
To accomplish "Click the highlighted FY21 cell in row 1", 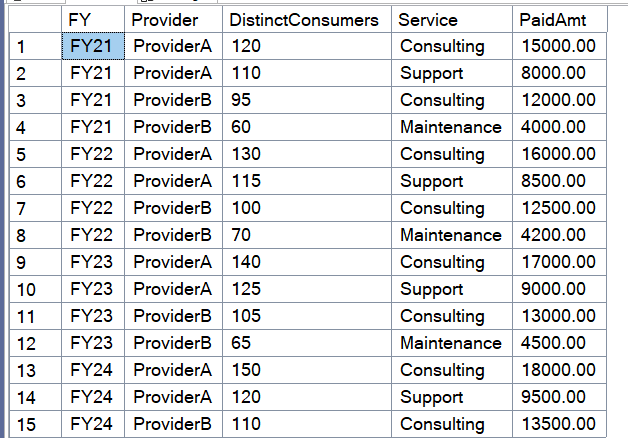I will tap(93, 46).
